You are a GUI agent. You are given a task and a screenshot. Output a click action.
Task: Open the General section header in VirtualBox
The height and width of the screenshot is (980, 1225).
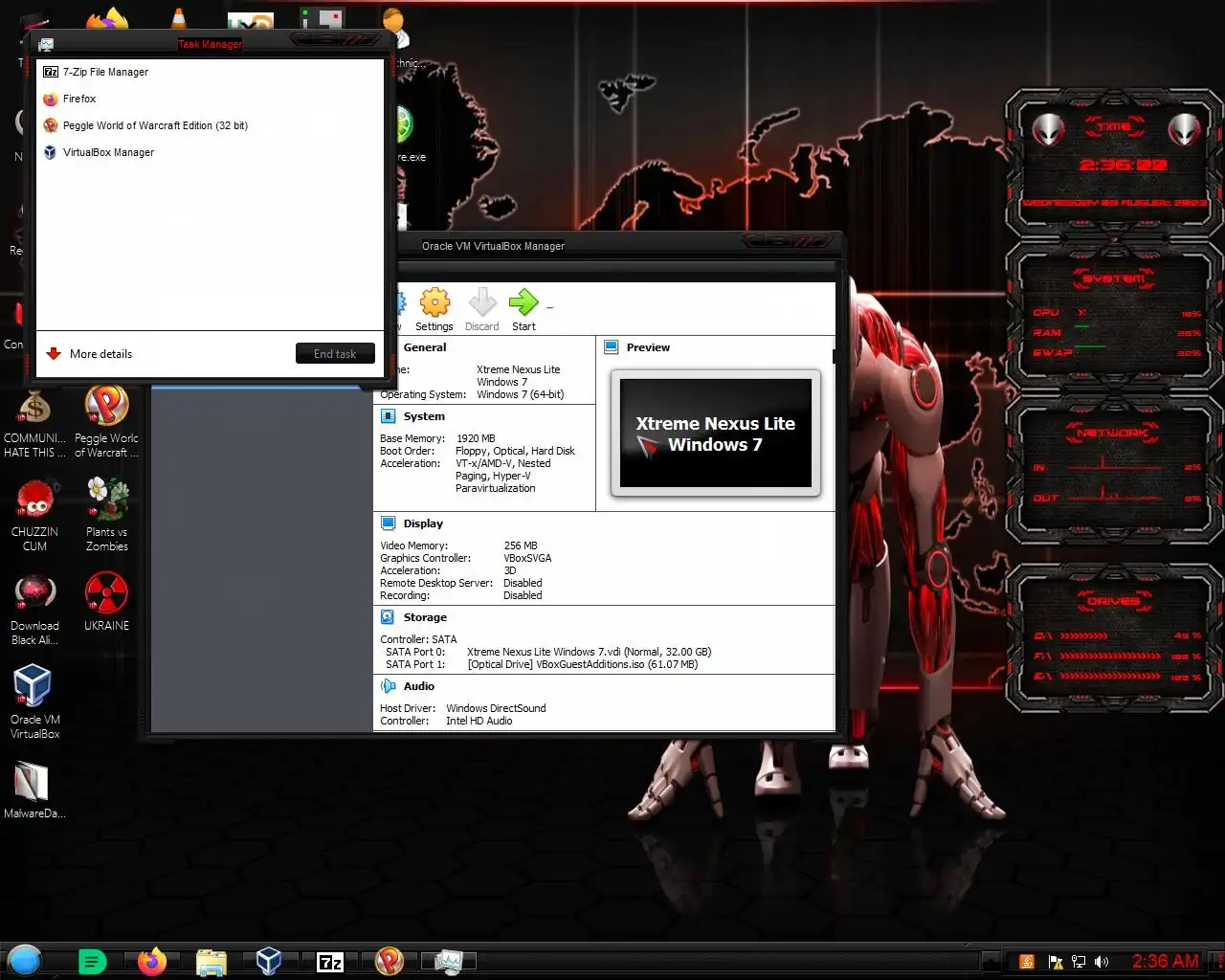click(425, 347)
